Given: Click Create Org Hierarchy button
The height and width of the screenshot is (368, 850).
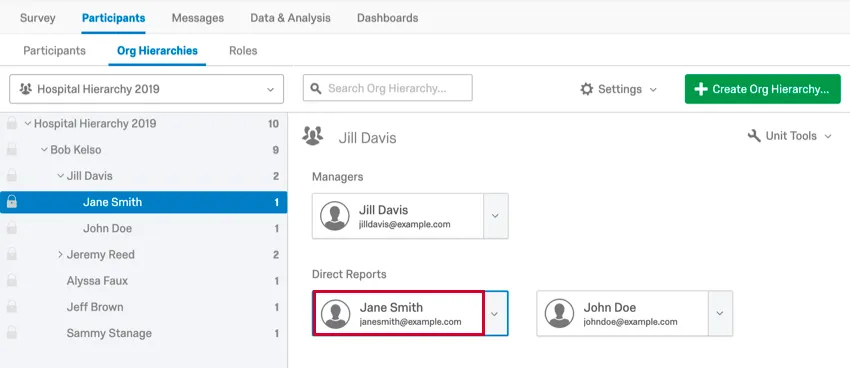Looking at the screenshot, I should [x=763, y=89].
